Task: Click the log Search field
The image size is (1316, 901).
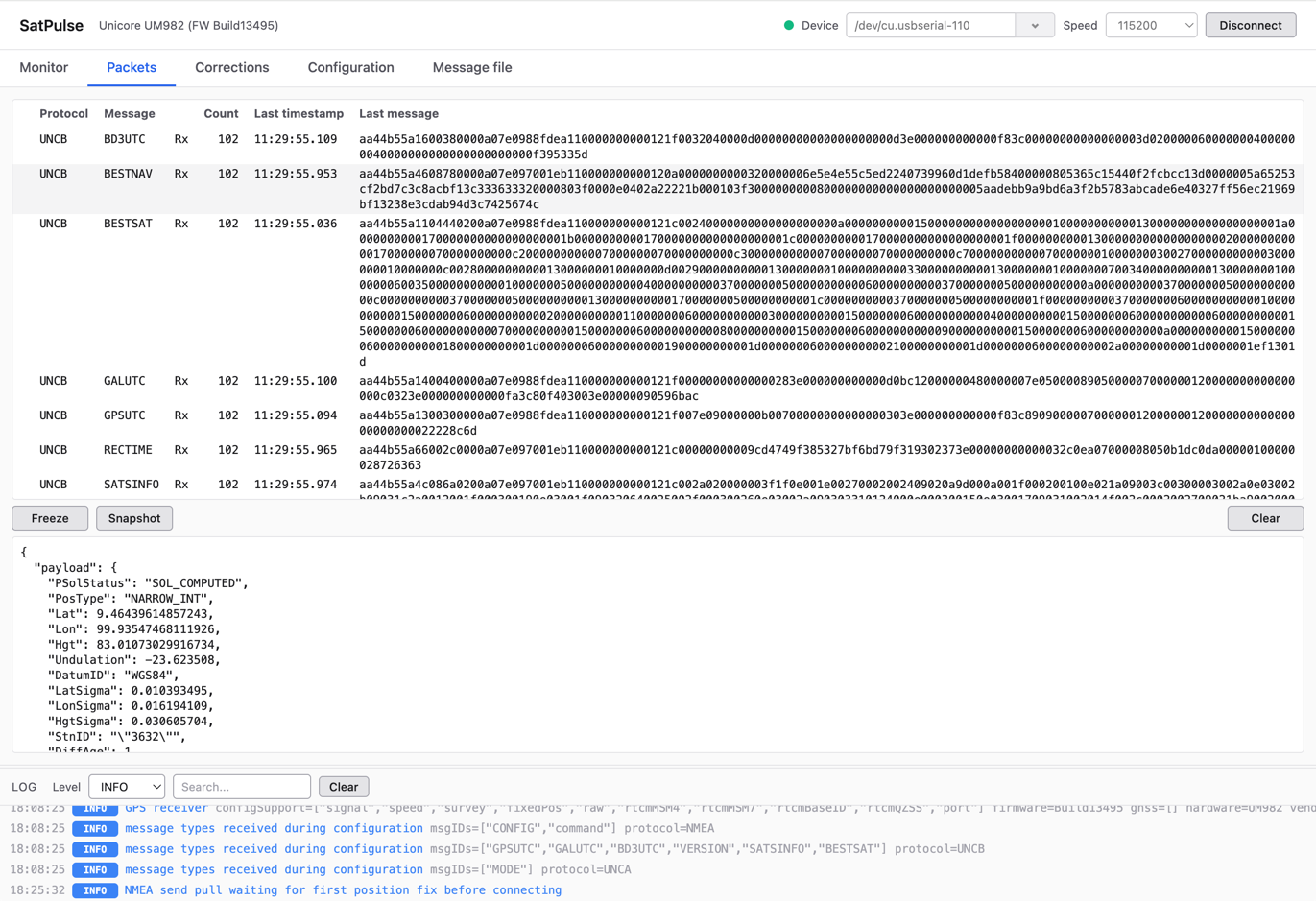Action: coord(242,787)
